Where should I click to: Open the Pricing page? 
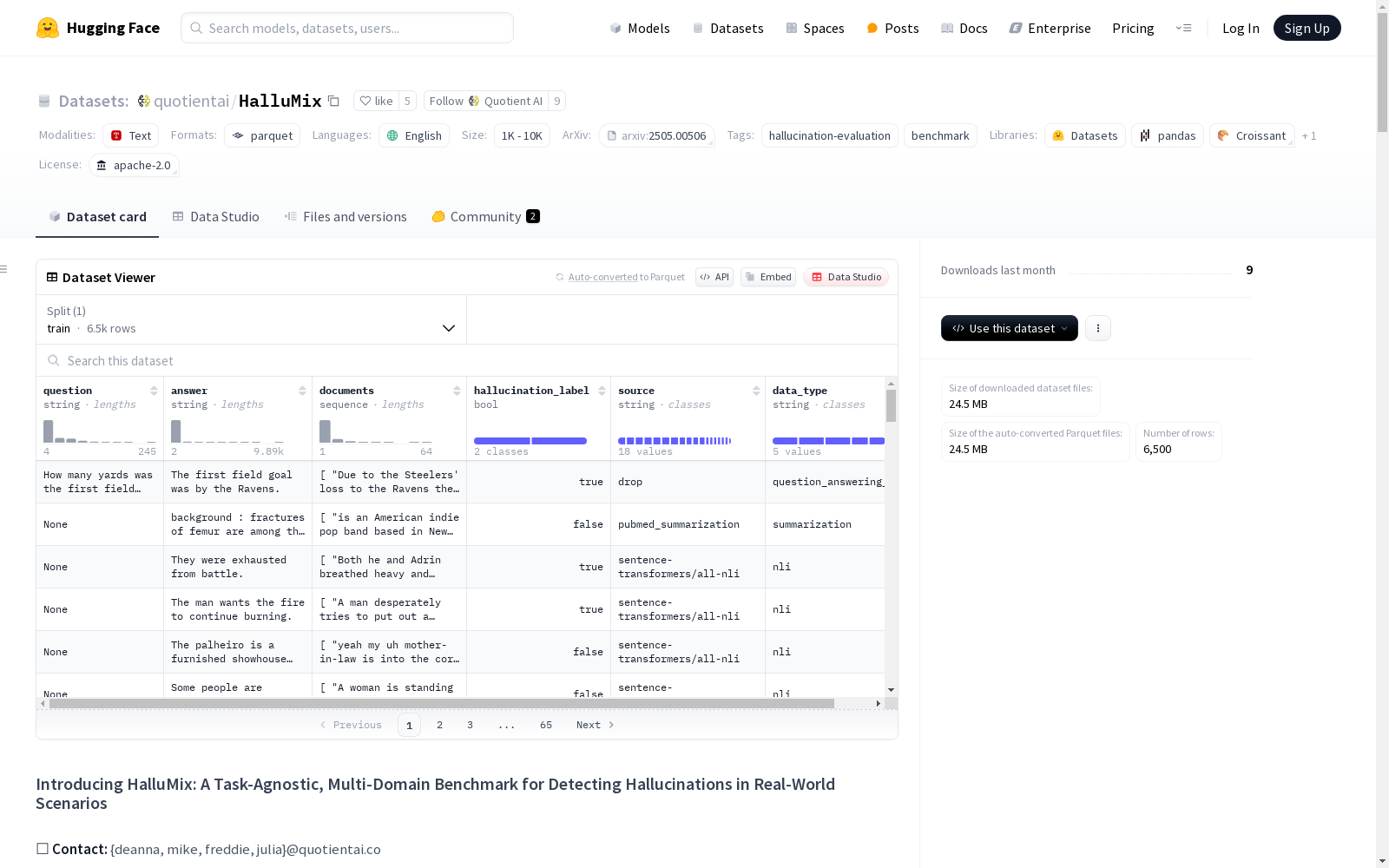pos(1133,28)
